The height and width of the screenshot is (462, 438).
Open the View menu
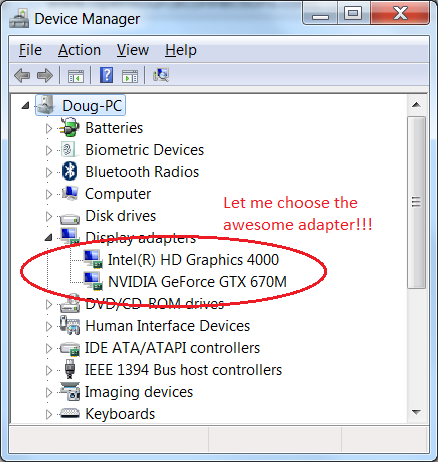pos(133,50)
